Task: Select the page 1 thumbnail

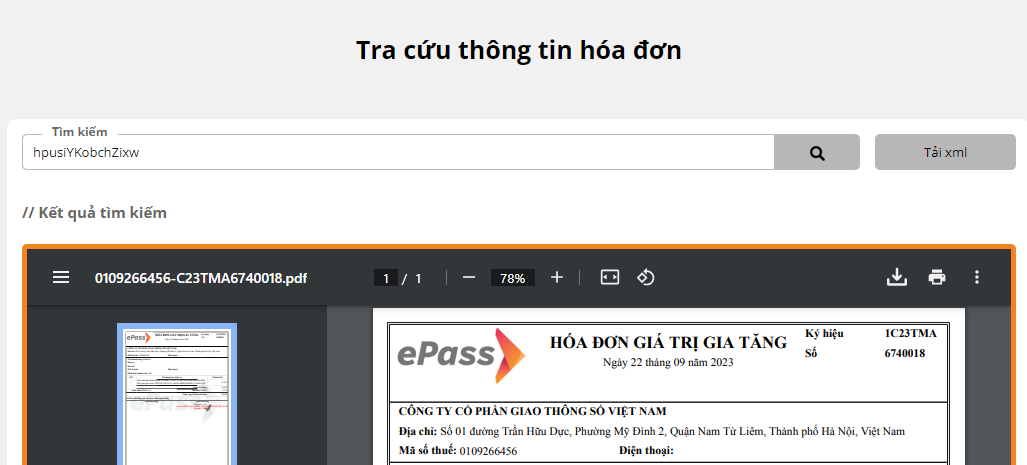Action: tap(177, 394)
